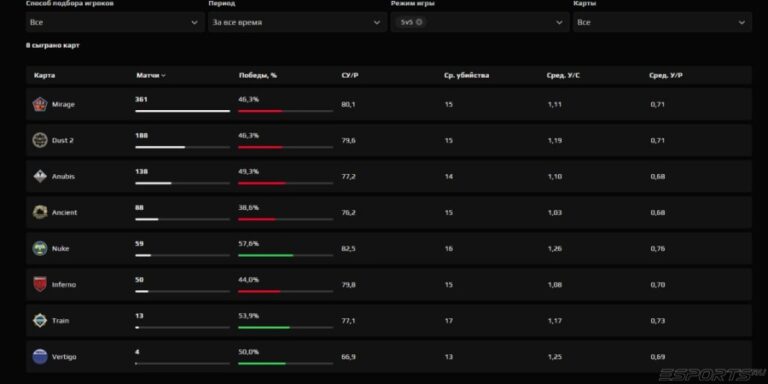Click the Dust 2 map icon

point(40,140)
